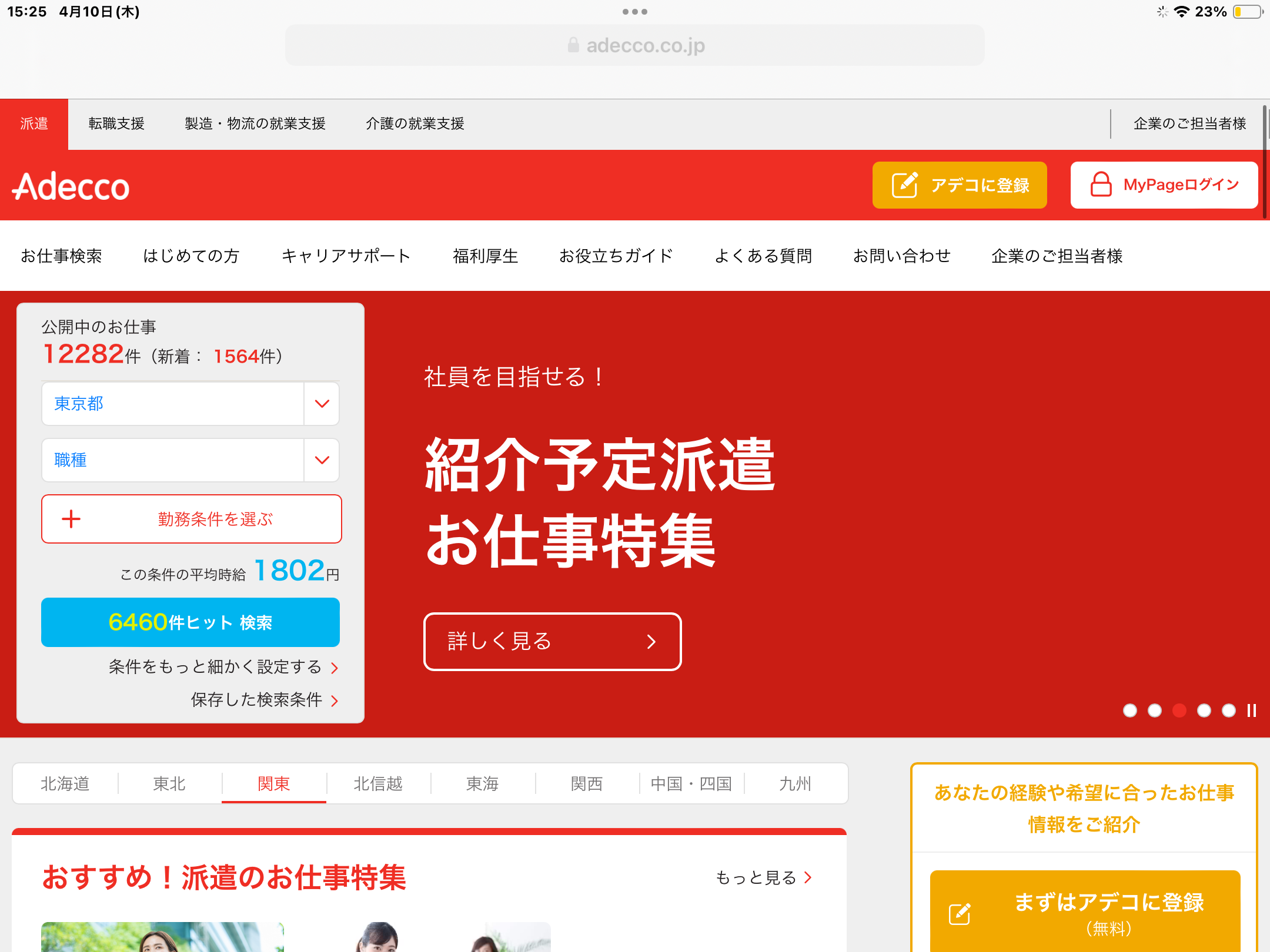
Task: Tap the adecco.co.jp address bar
Action: click(x=635, y=45)
